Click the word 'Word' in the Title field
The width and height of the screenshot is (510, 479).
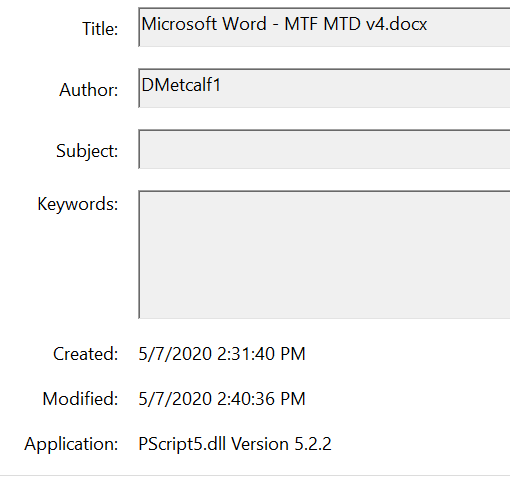point(244,24)
